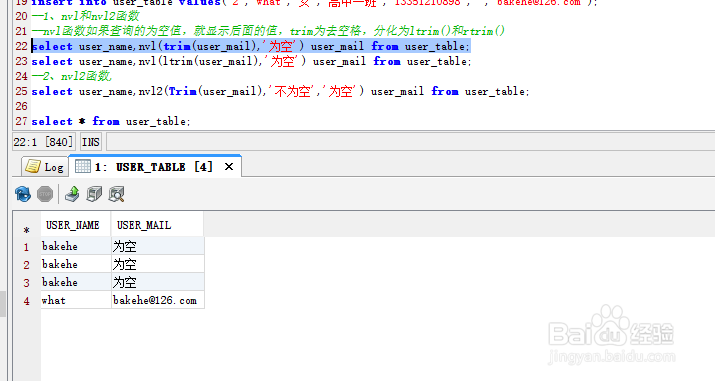
Task: Click comment line 20 about nvl和nvl2函数
Action: coord(85,16)
